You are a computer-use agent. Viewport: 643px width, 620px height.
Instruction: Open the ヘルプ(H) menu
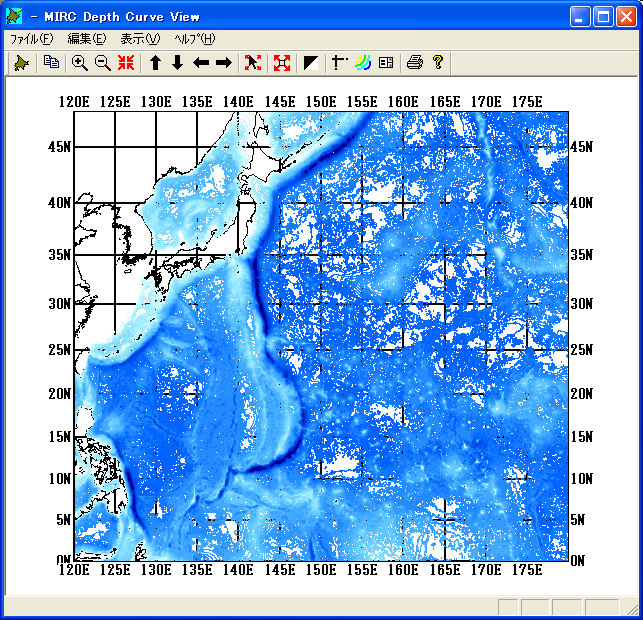[194, 39]
